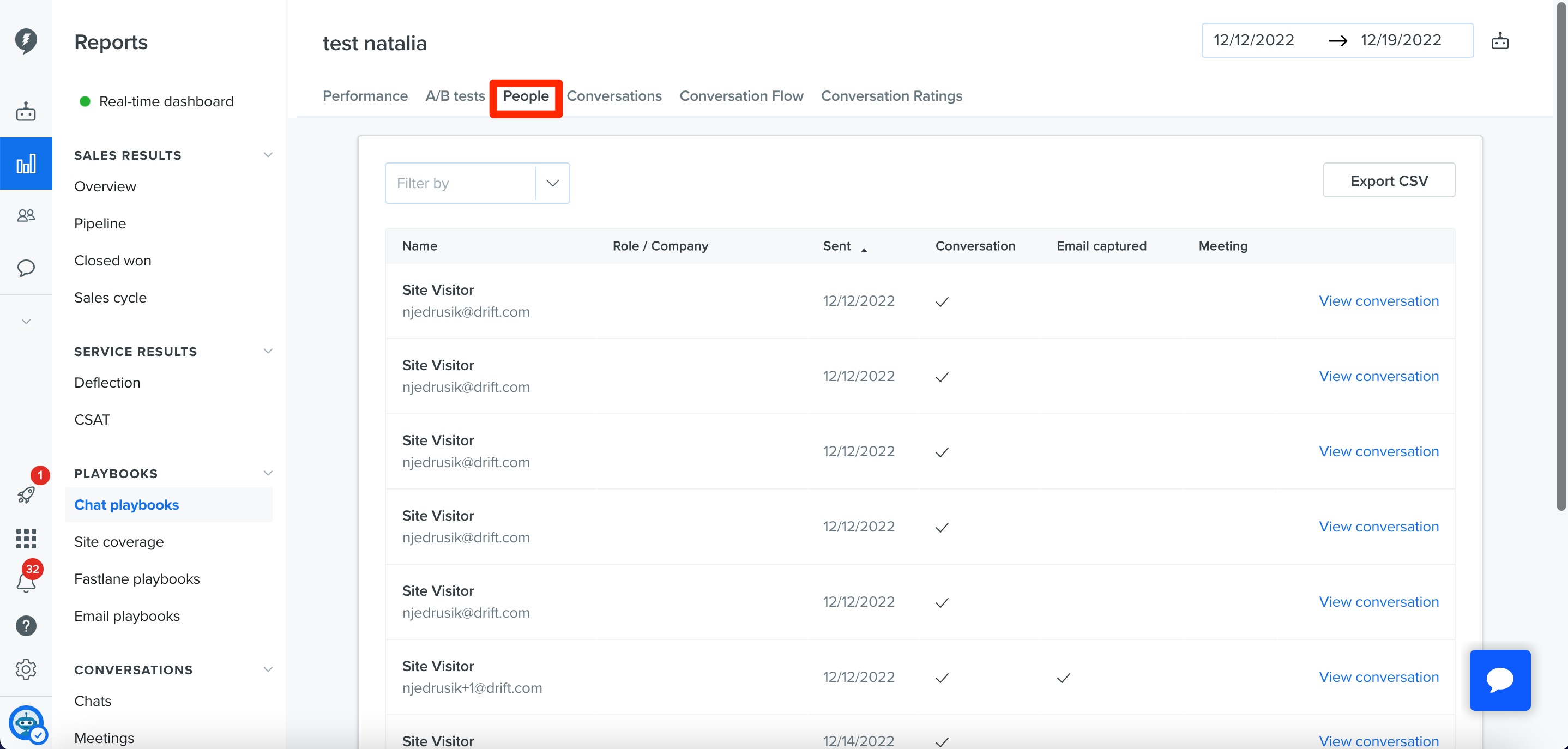1568x749 pixels.
Task: Open the chat bubble Conversations sidebar icon
Action: coord(26,268)
